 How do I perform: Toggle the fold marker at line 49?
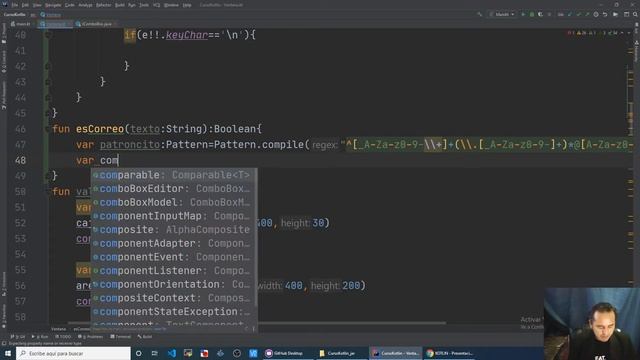pos(48,176)
